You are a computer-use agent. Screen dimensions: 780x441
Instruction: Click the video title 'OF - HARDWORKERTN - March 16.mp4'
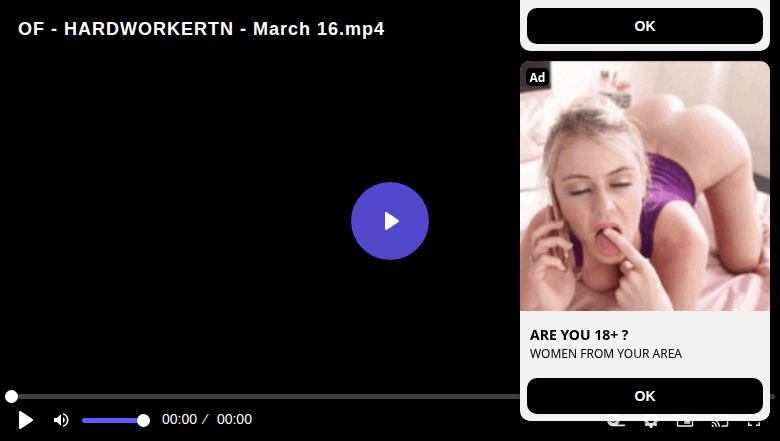click(x=201, y=29)
